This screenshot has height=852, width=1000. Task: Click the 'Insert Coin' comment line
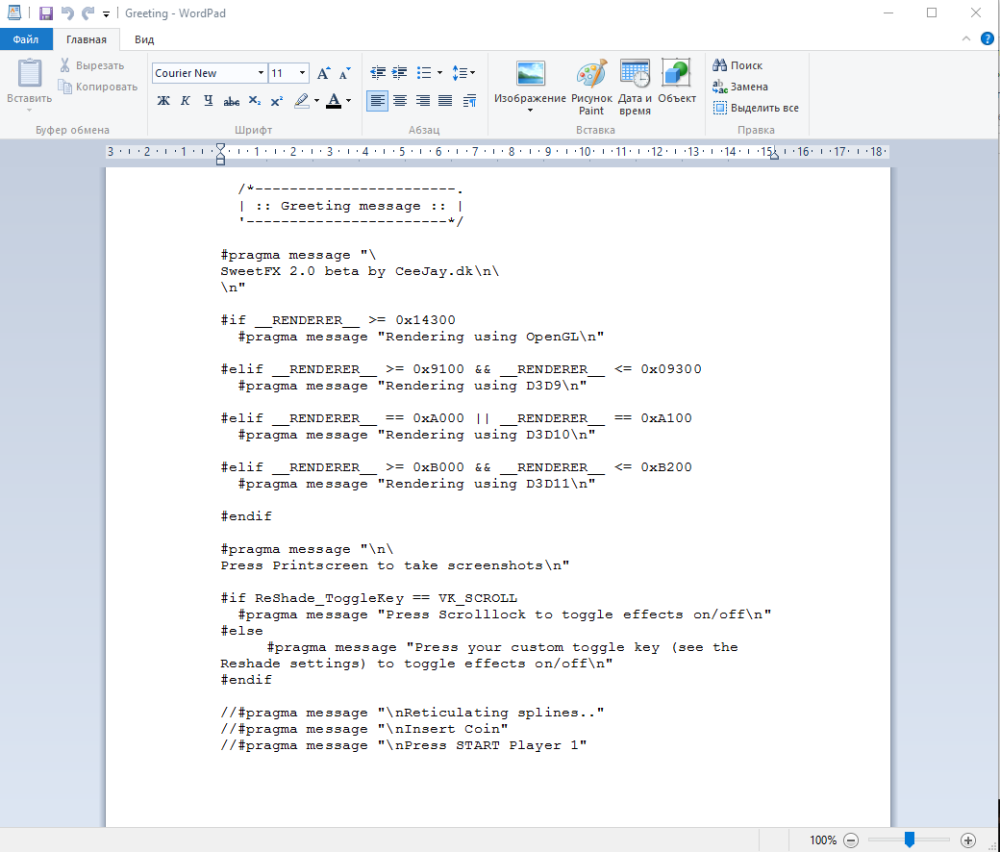pos(364,729)
